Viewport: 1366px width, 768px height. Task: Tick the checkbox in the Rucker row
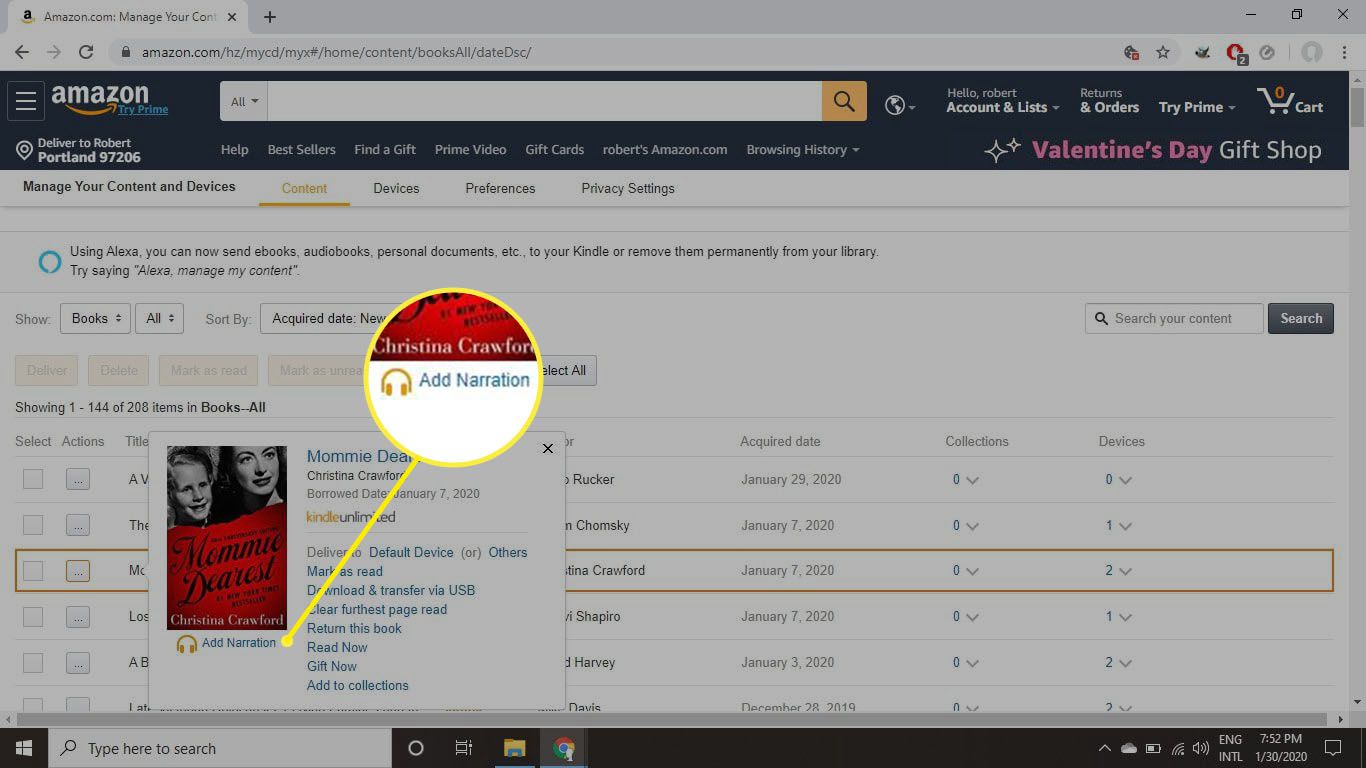point(33,479)
